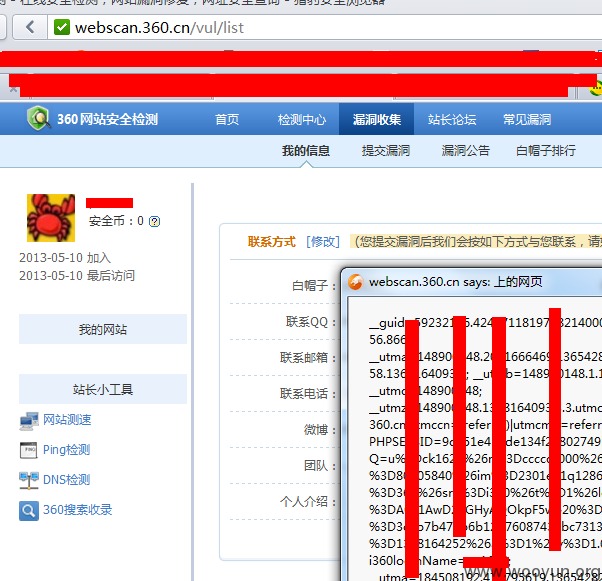Click the 站长小工具 sidebar header
This screenshot has width=602, height=581.
click(103, 389)
